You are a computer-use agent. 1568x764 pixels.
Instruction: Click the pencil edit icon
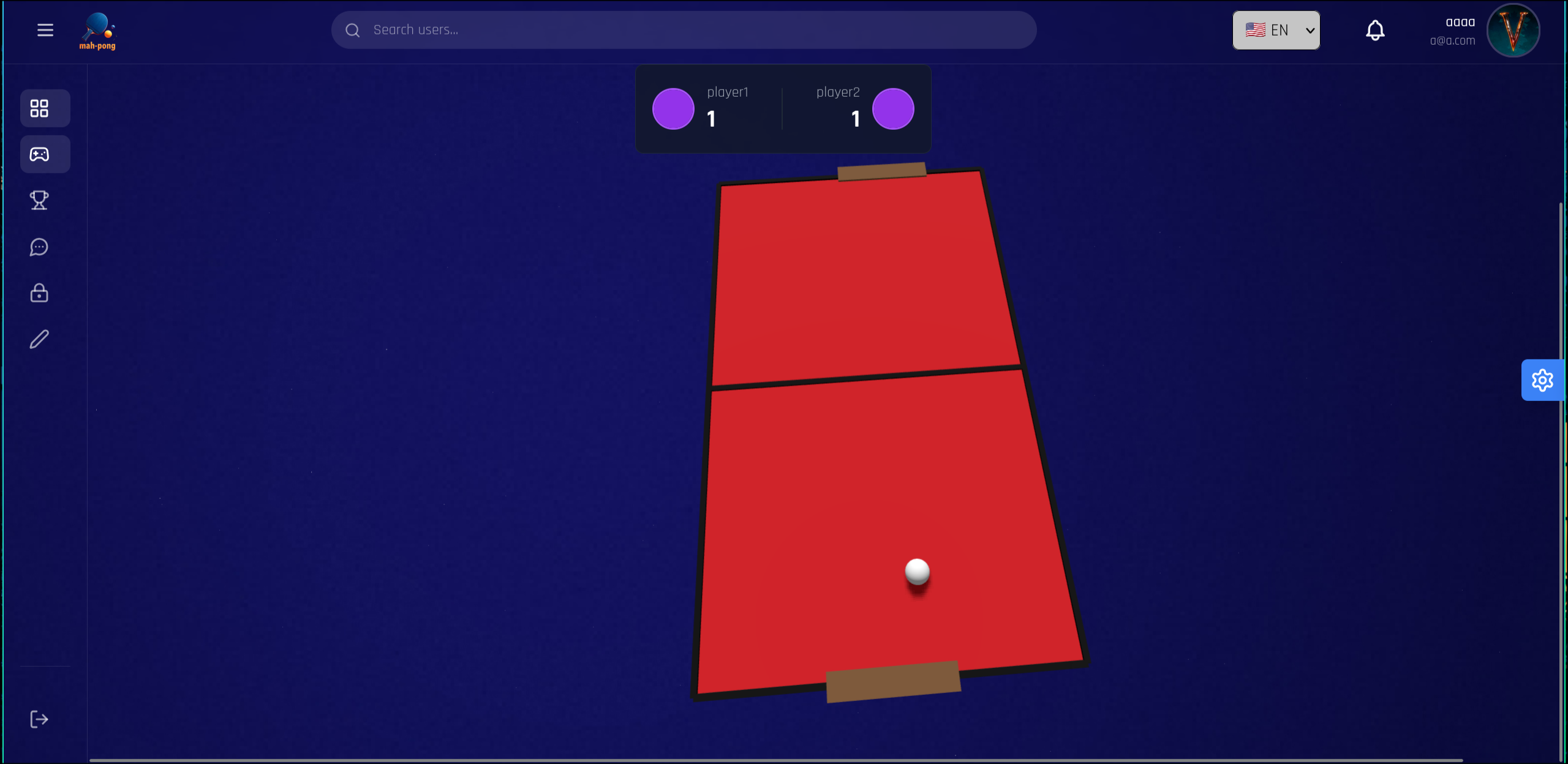(39, 339)
